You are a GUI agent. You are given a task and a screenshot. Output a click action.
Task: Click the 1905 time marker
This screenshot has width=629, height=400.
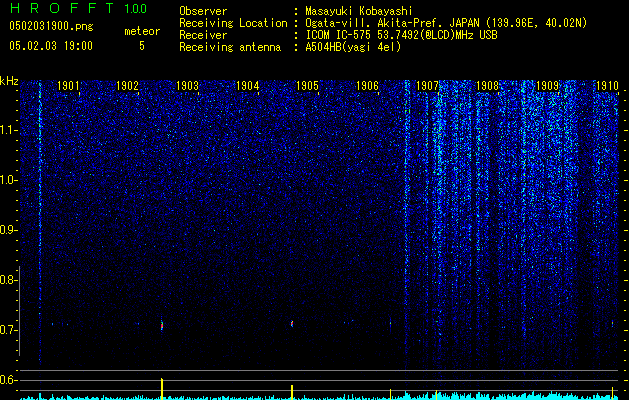(307, 85)
